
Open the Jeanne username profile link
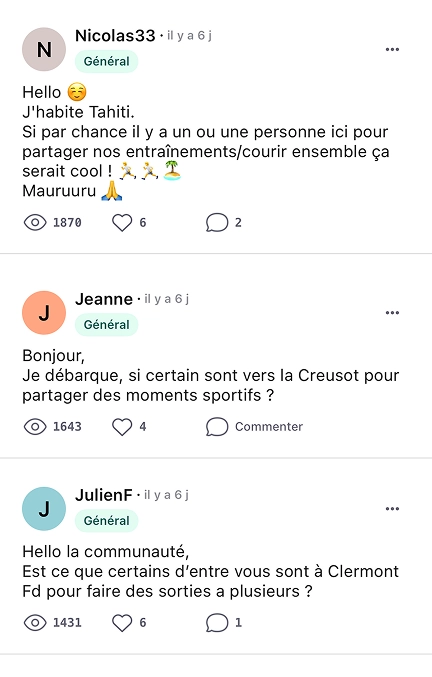pyautogui.click(x=104, y=299)
